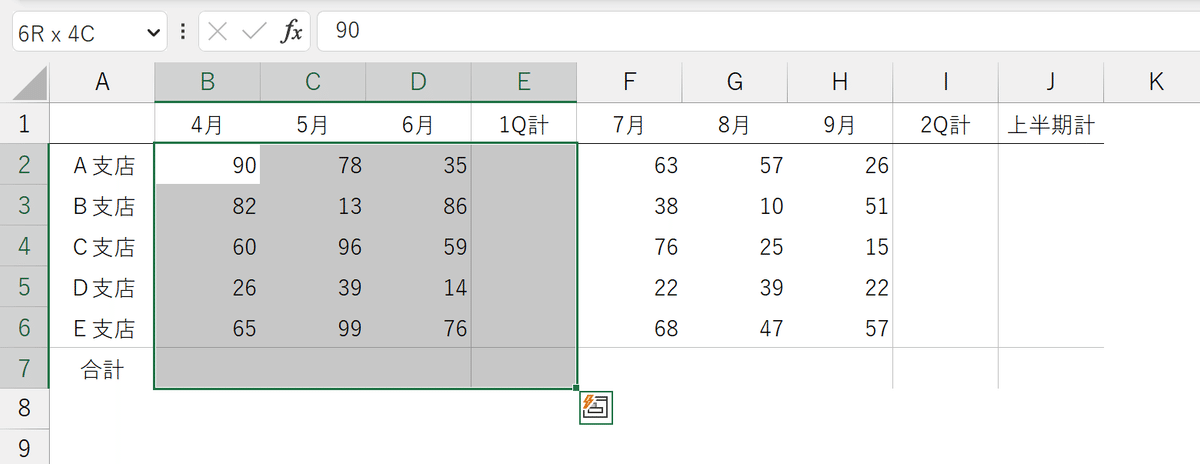Image resolution: width=1200 pixels, height=464 pixels.
Task: Click inside the formula bar showing 90
Action: [700, 32]
